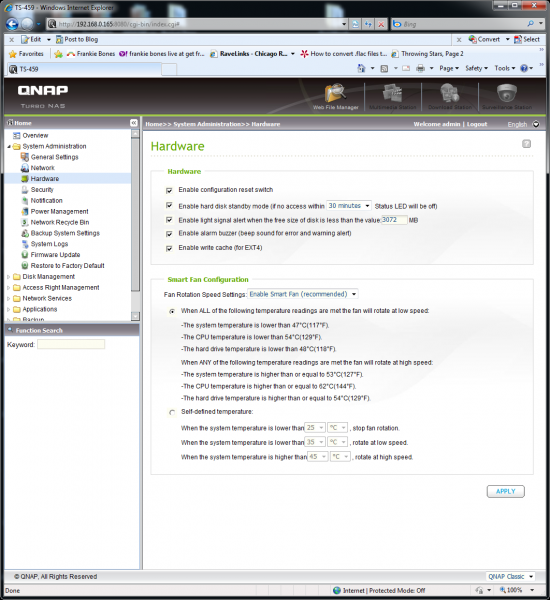The width and height of the screenshot is (550, 600).
Task: Open Notification in sidebar tree
Action: (46, 201)
